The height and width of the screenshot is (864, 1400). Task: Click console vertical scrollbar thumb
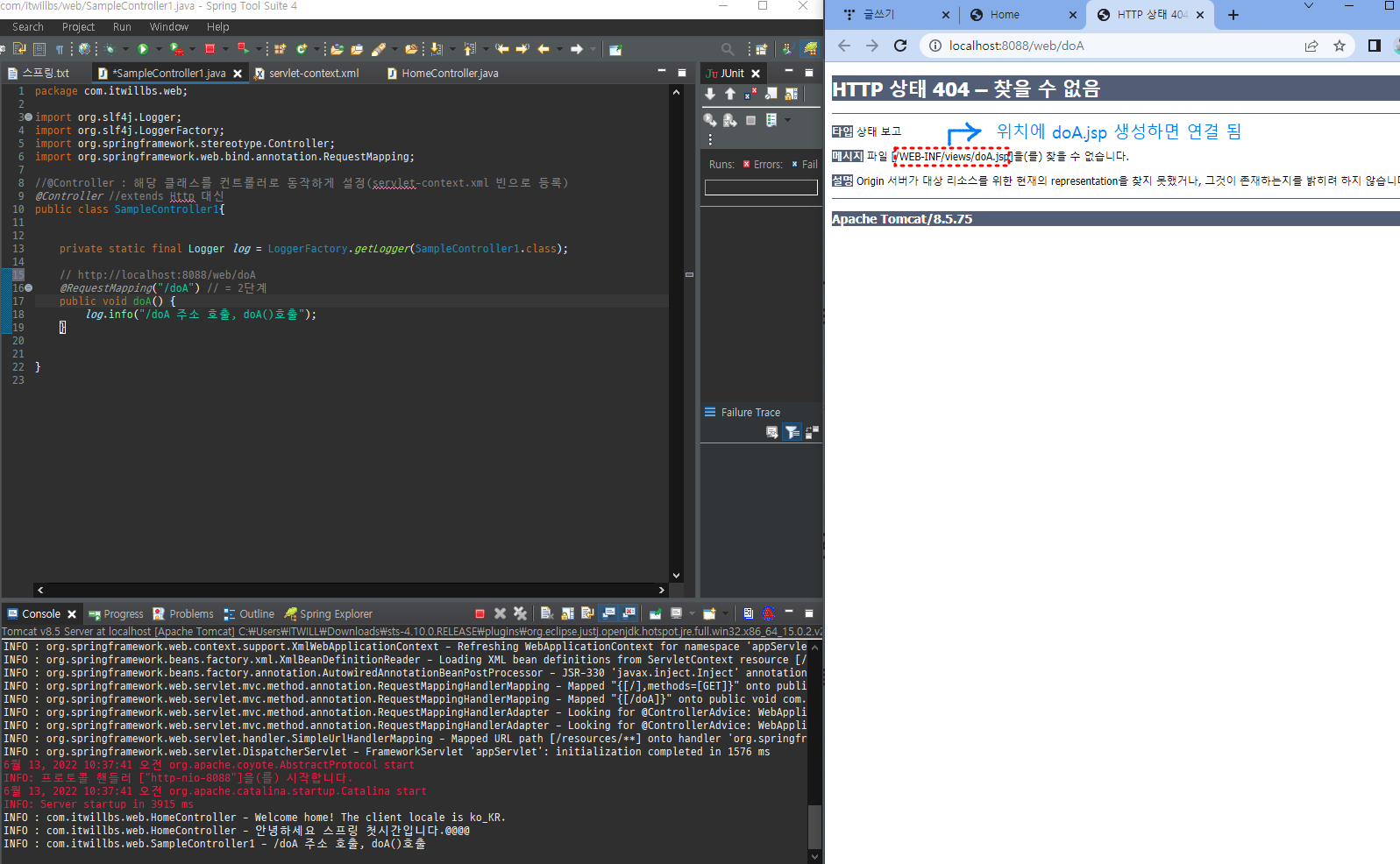(x=814, y=826)
